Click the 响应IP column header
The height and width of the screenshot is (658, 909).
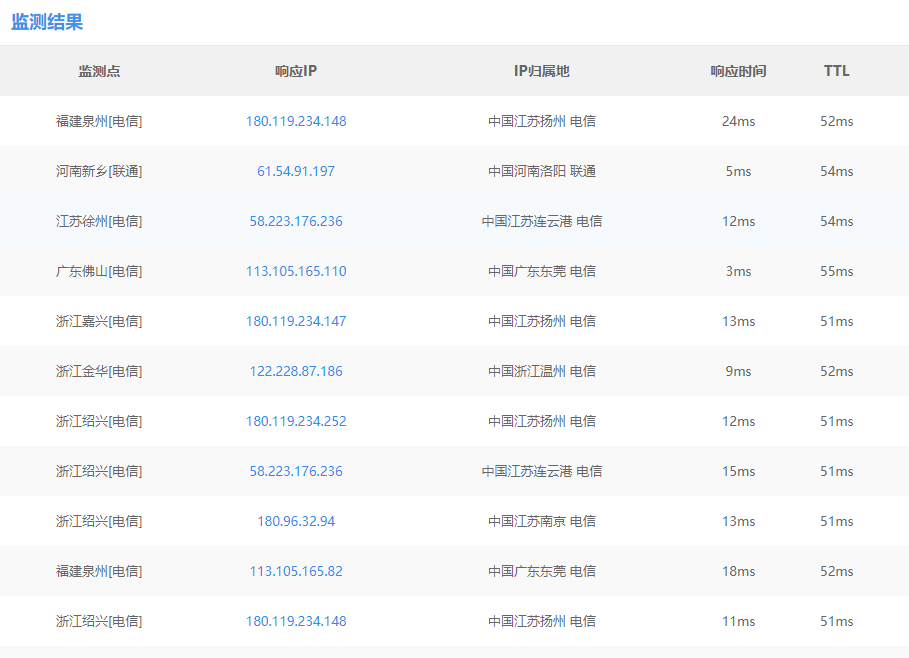pyautogui.click(x=296, y=71)
